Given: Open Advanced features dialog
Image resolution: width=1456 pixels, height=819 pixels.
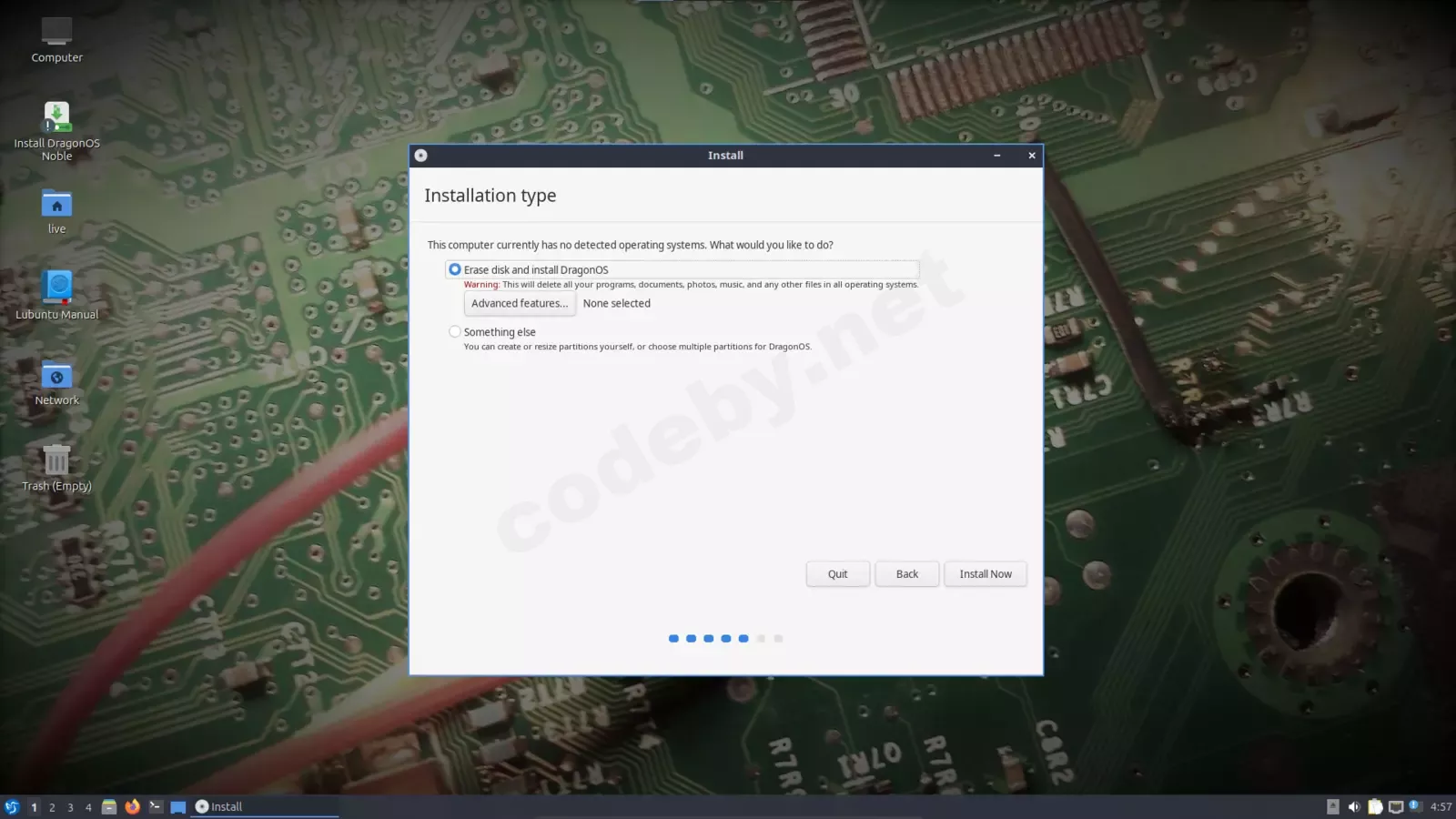Looking at the screenshot, I should [x=520, y=304].
